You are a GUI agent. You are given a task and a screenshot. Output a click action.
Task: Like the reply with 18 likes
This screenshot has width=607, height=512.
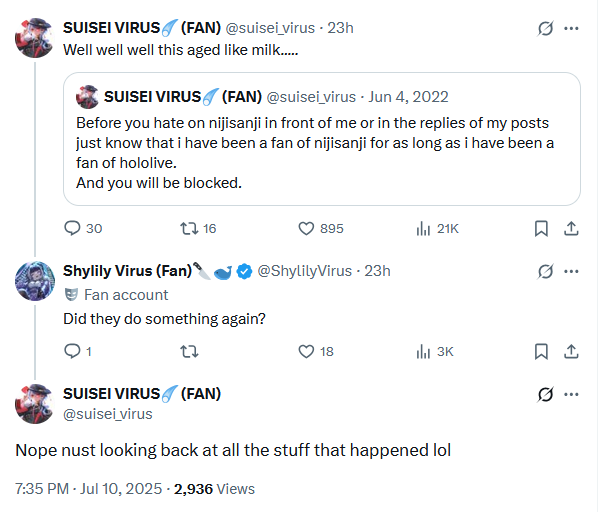[307, 351]
